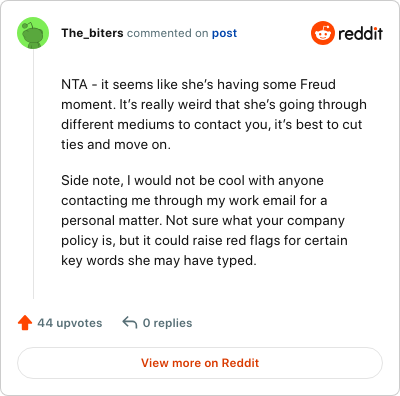Click the word "Freud" in the comment
Image resolution: width=400 pixels, height=396 pixels.
click(x=318, y=84)
